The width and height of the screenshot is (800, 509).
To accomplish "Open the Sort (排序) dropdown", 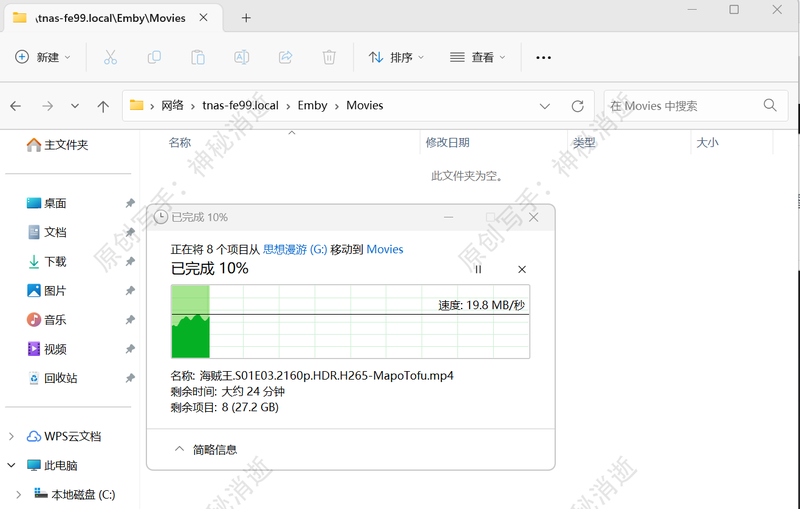I will [x=396, y=57].
